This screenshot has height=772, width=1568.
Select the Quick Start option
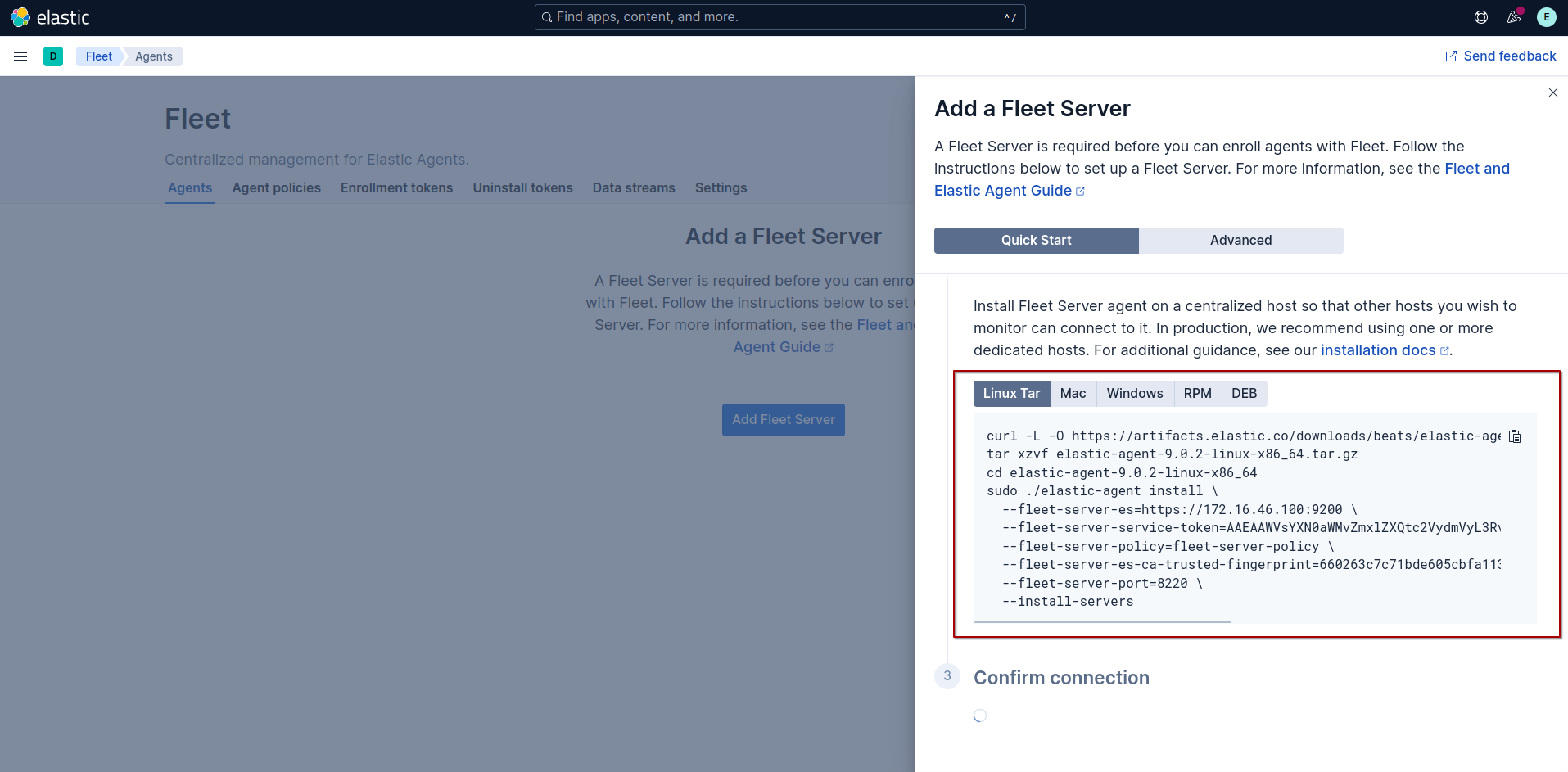click(x=1037, y=241)
